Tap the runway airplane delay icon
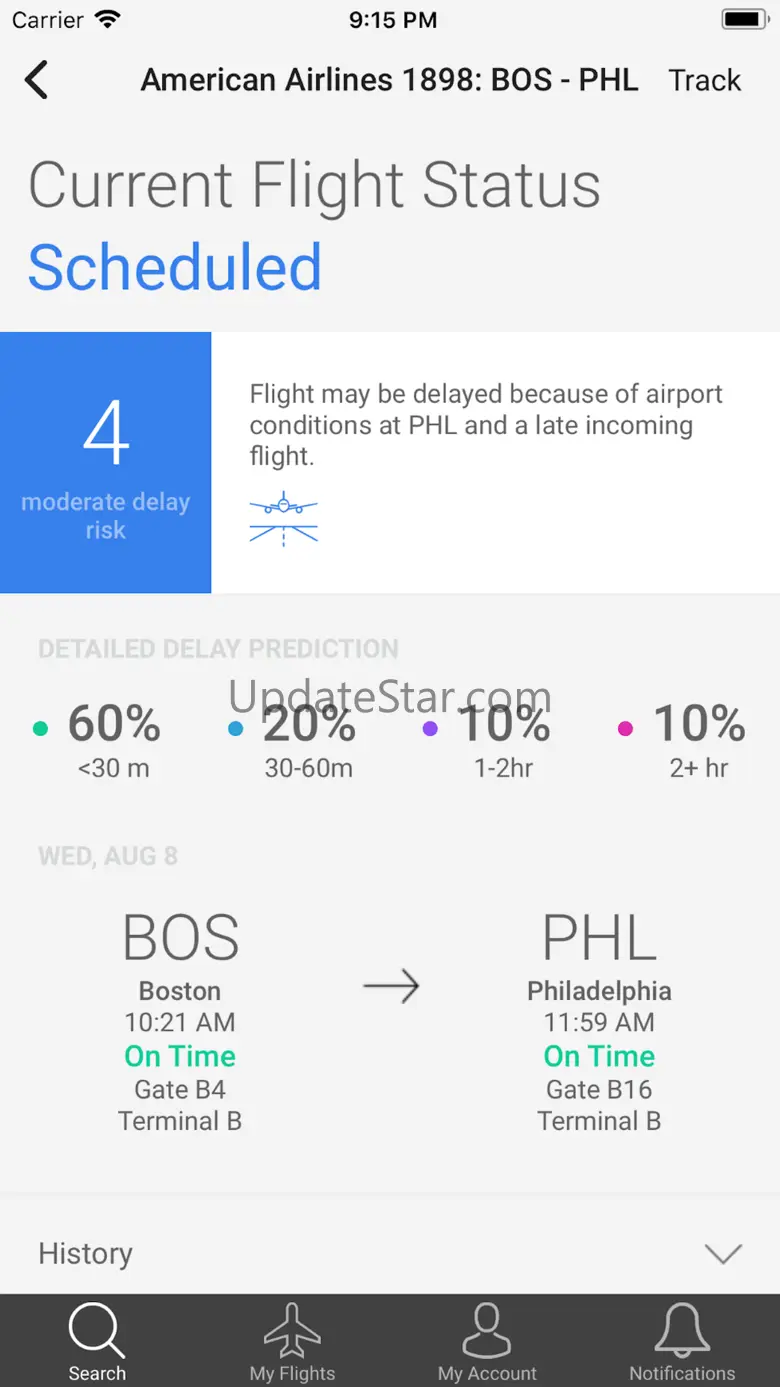This screenshot has width=780, height=1387. pyautogui.click(x=283, y=518)
